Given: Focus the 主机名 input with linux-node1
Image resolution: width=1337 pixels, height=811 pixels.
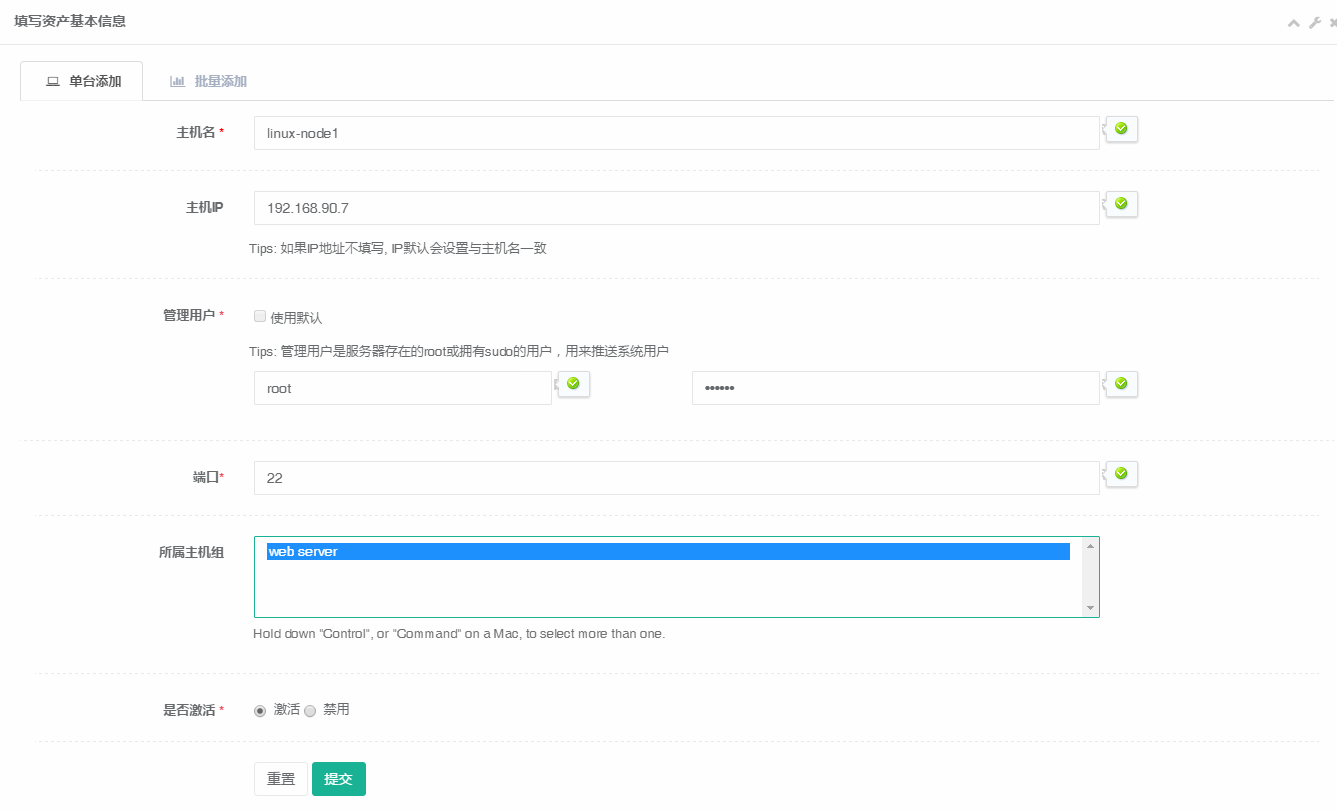Looking at the screenshot, I should [676, 133].
